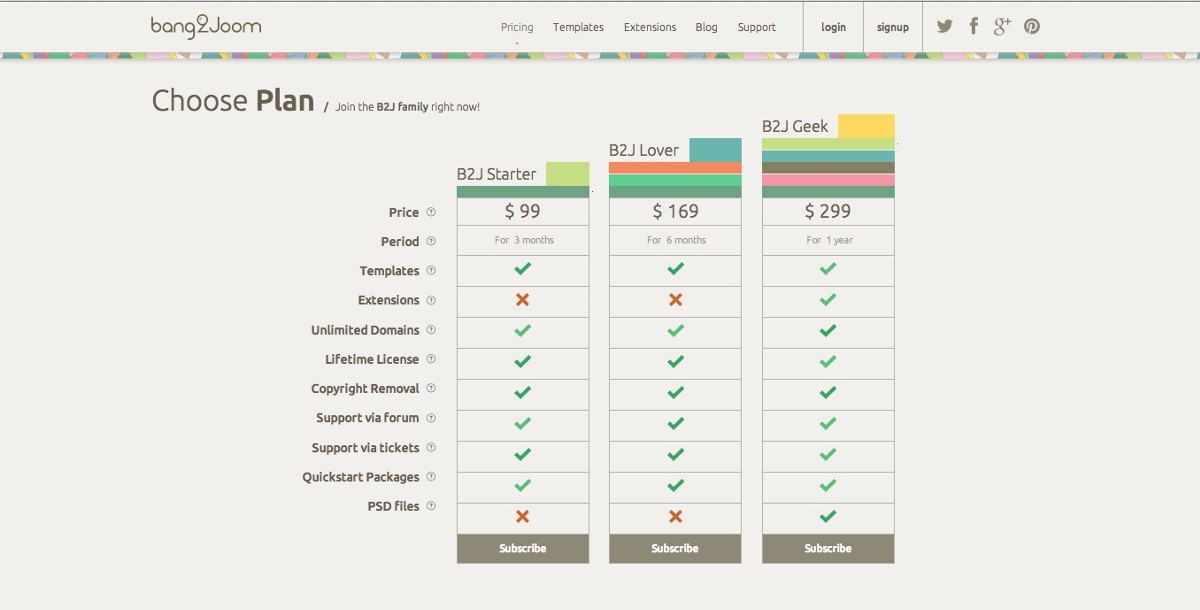This screenshot has width=1200, height=610.
Task: Click the "PSD files" row label
Action: [x=394, y=506]
